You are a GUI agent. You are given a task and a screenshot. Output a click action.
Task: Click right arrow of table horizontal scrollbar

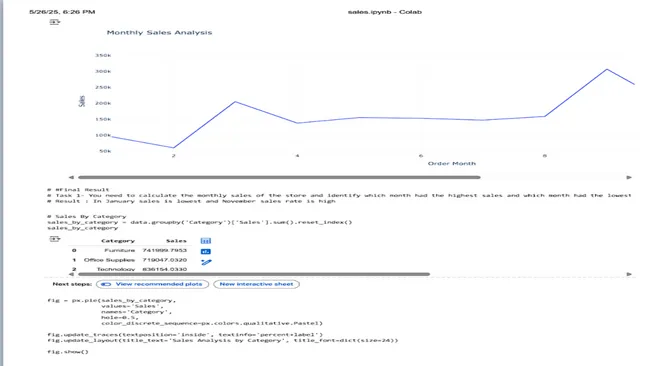629,274
